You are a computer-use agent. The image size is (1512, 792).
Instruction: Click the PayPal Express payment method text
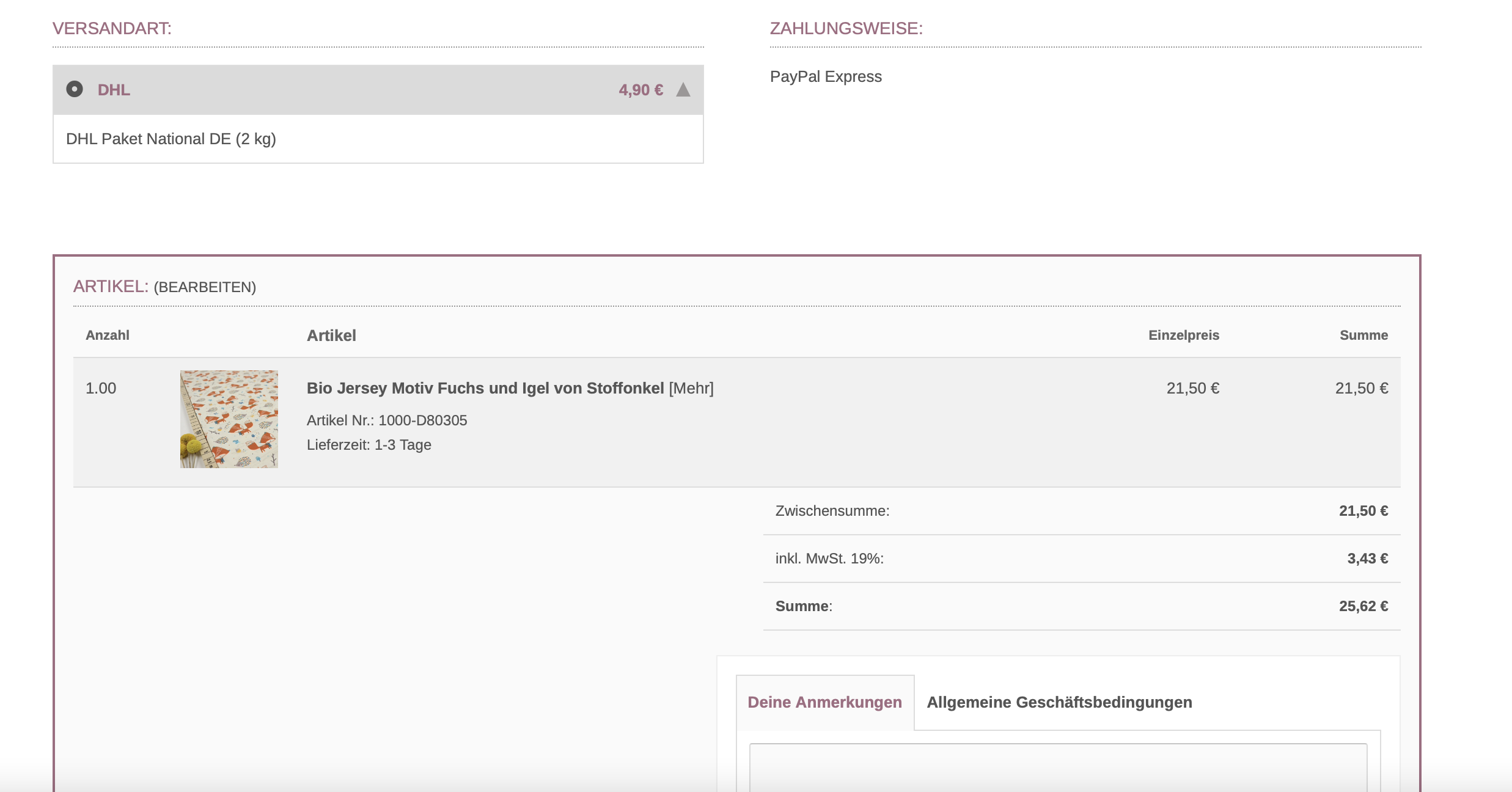(826, 76)
